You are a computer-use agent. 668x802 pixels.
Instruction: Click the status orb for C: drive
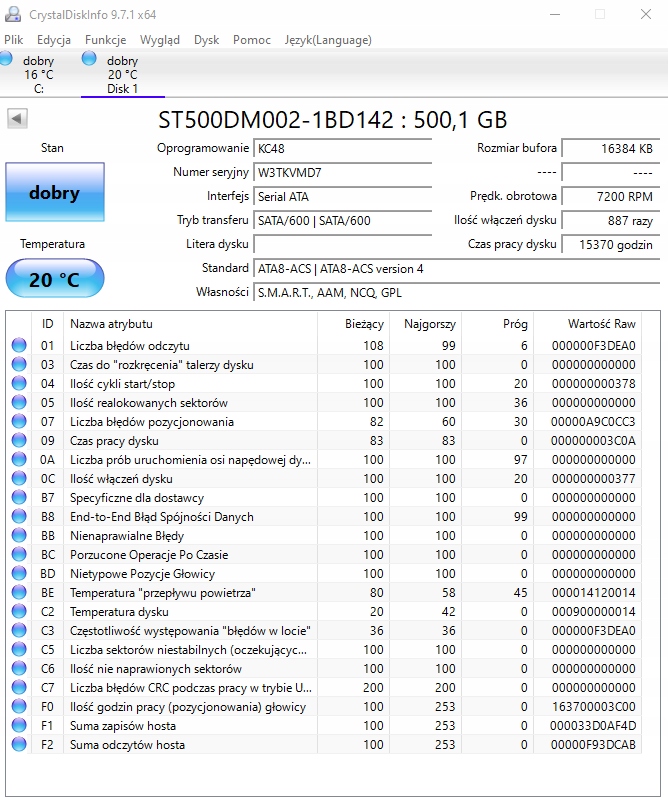[7, 58]
